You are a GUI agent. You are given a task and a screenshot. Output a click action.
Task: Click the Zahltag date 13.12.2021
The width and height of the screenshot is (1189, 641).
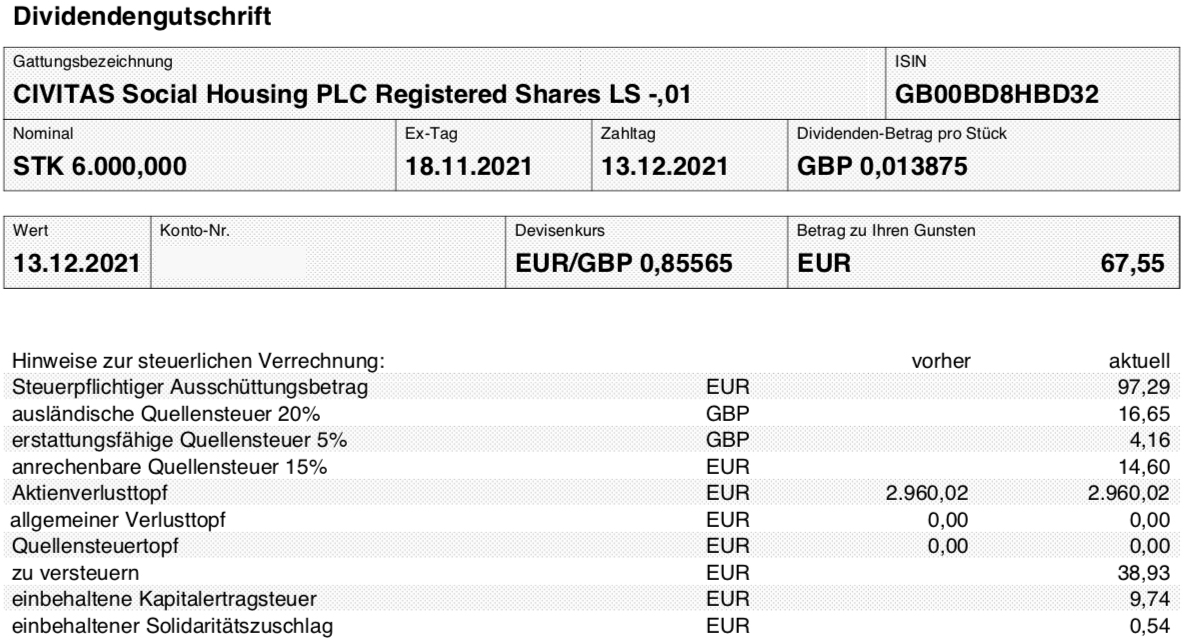[664, 167]
